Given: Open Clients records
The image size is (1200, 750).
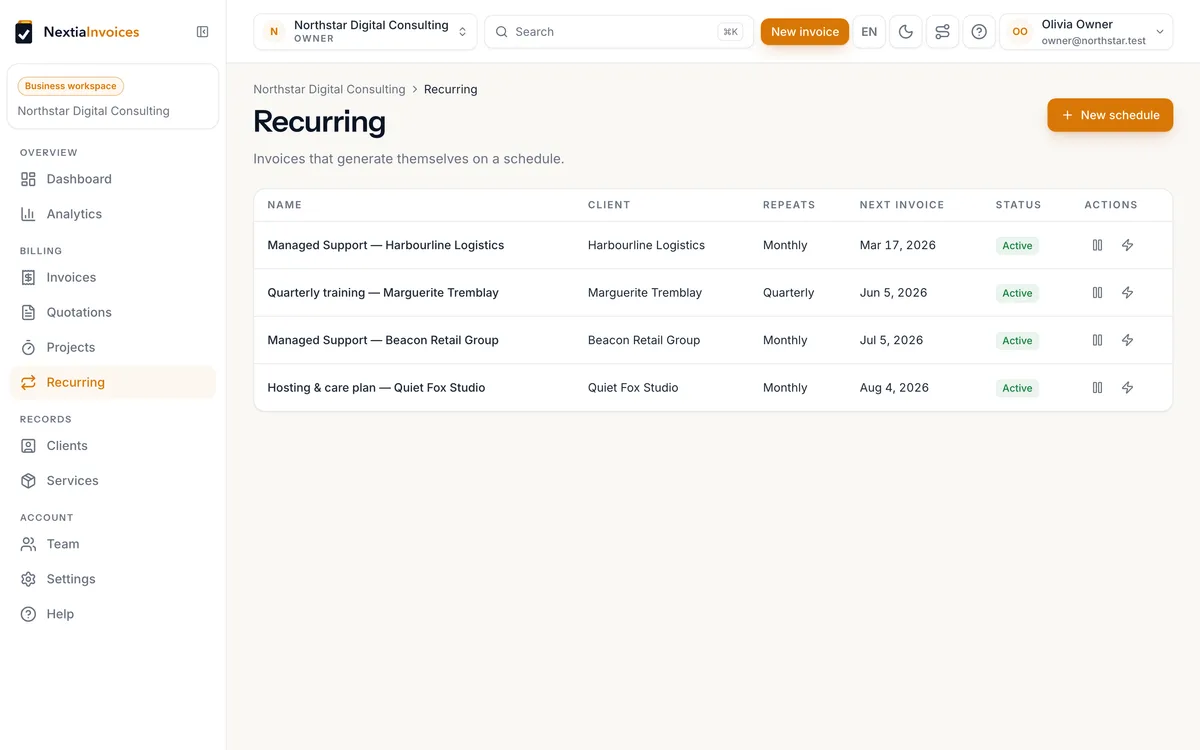Looking at the screenshot, I should [x=112, y=445].
